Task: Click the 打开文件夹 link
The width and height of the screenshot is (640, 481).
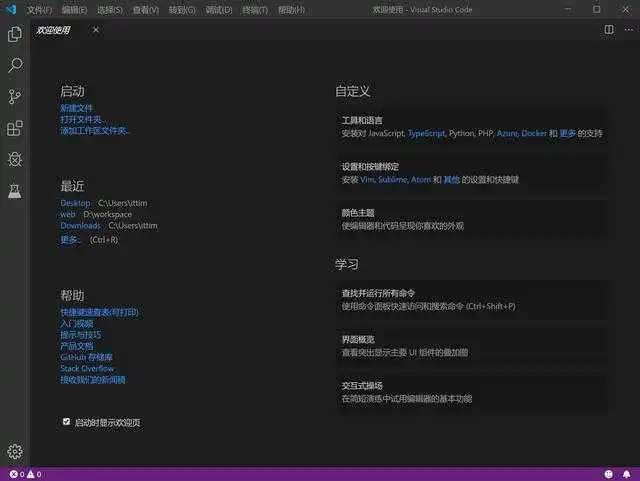Action: 83,119
